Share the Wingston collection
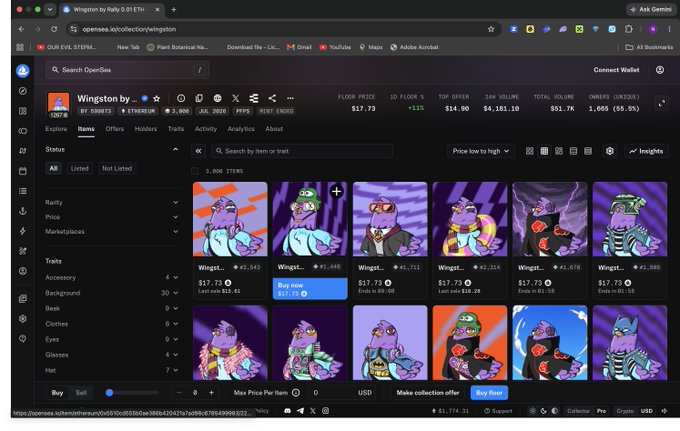 pos(272,98)
